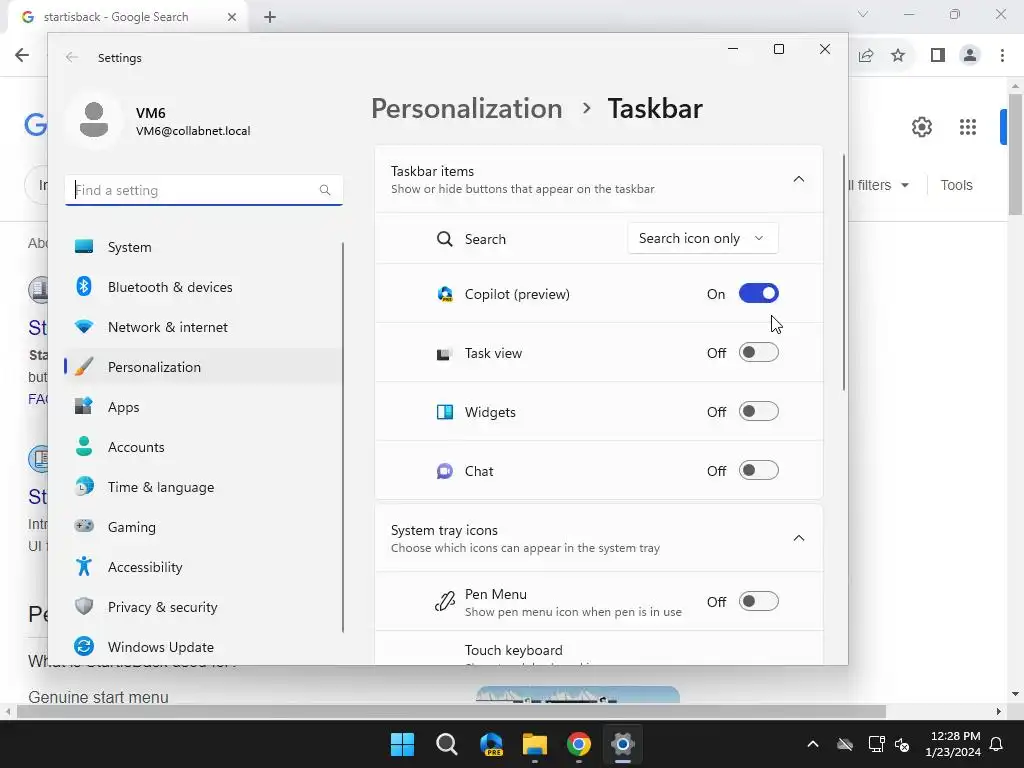Click the Tools button in Google Search
The image size is (1024, 768).
(x=956, y=185)
